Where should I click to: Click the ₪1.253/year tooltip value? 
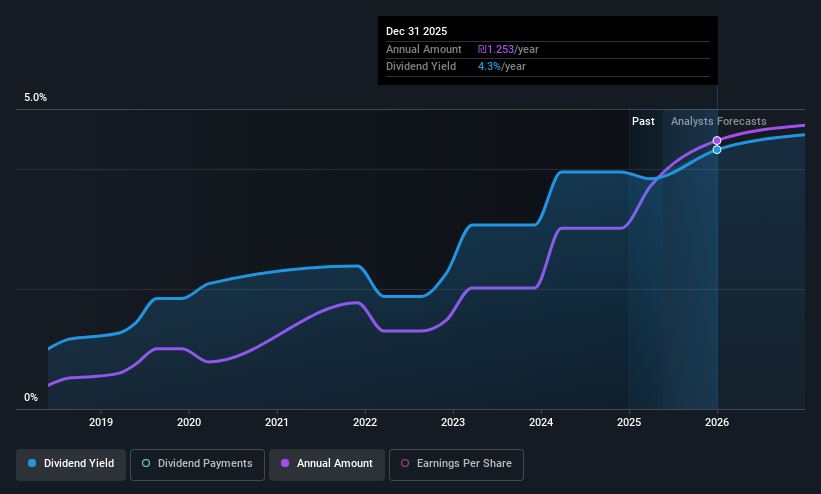pos(508,49)
